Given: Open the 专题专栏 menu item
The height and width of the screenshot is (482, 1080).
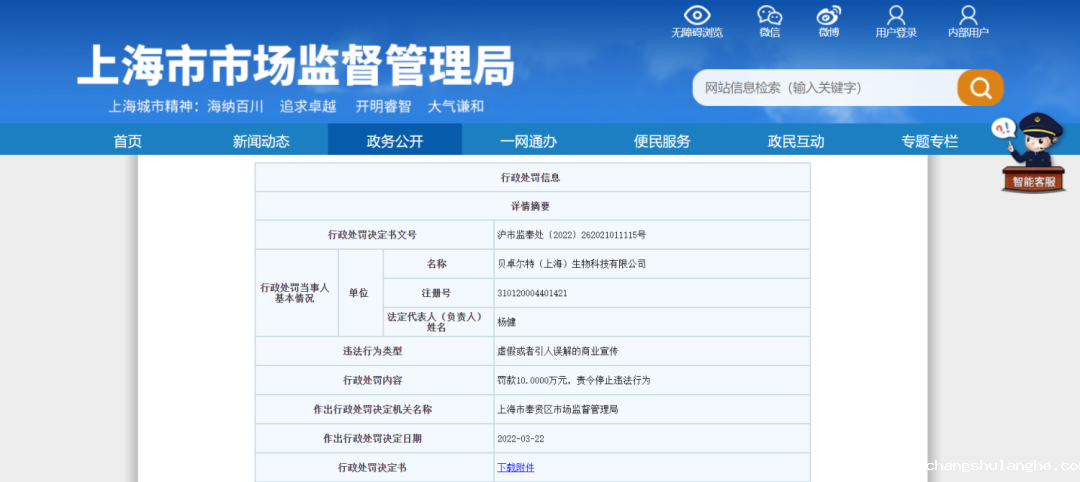Looking at the screenshot, I should pyautogui.click(x=929, y=142).
